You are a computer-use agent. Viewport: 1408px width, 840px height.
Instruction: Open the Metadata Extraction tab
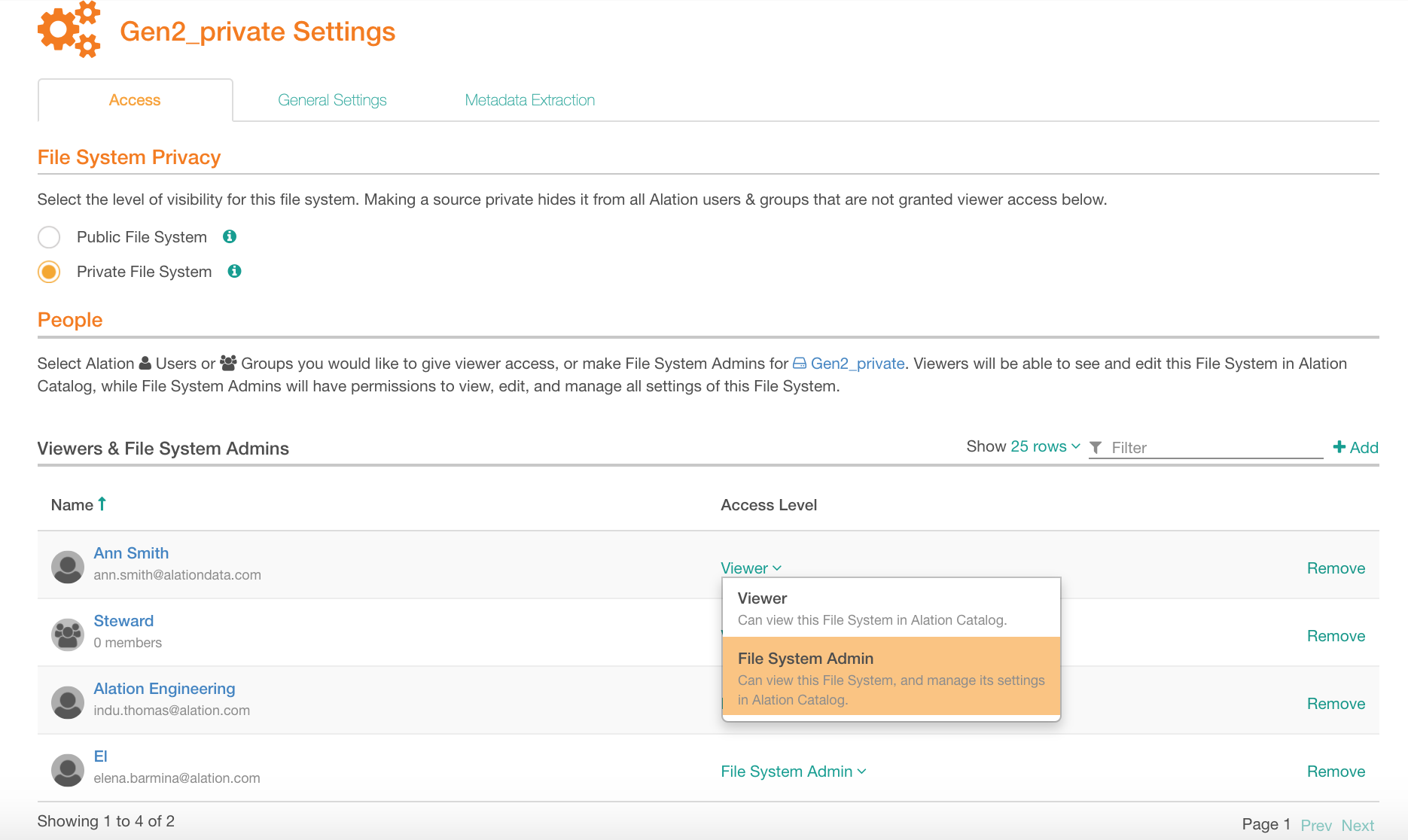tap(530, 100)
